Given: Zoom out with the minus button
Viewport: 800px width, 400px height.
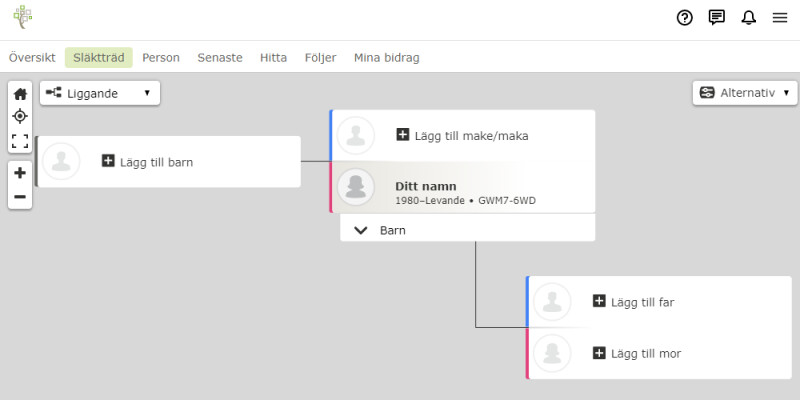Looking at the screenshot, I should pyautogui.click(x=20, y=196).
